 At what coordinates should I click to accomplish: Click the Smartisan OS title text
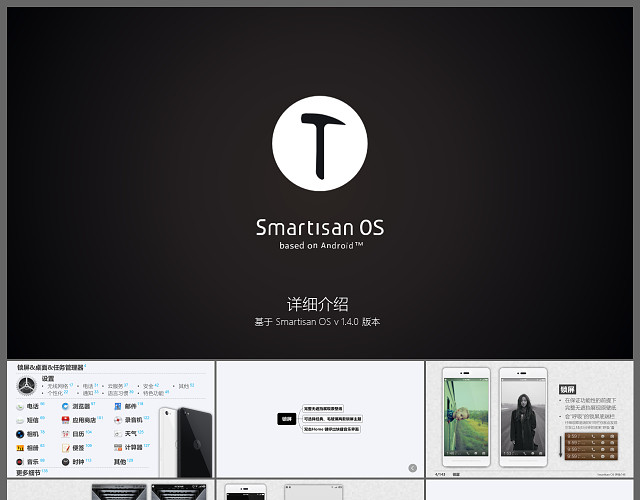(320, 227)
